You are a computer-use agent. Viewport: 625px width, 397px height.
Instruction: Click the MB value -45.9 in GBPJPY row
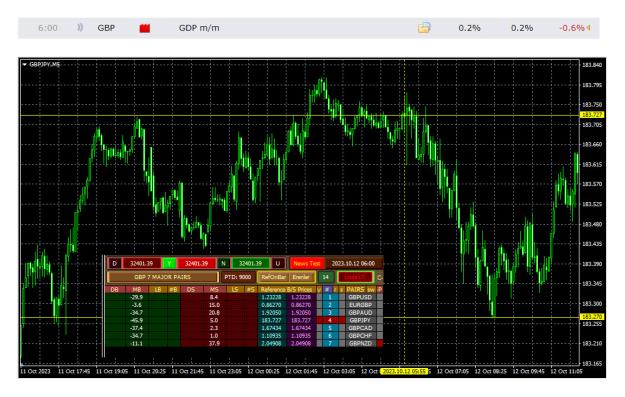click(x=137, y=320)
